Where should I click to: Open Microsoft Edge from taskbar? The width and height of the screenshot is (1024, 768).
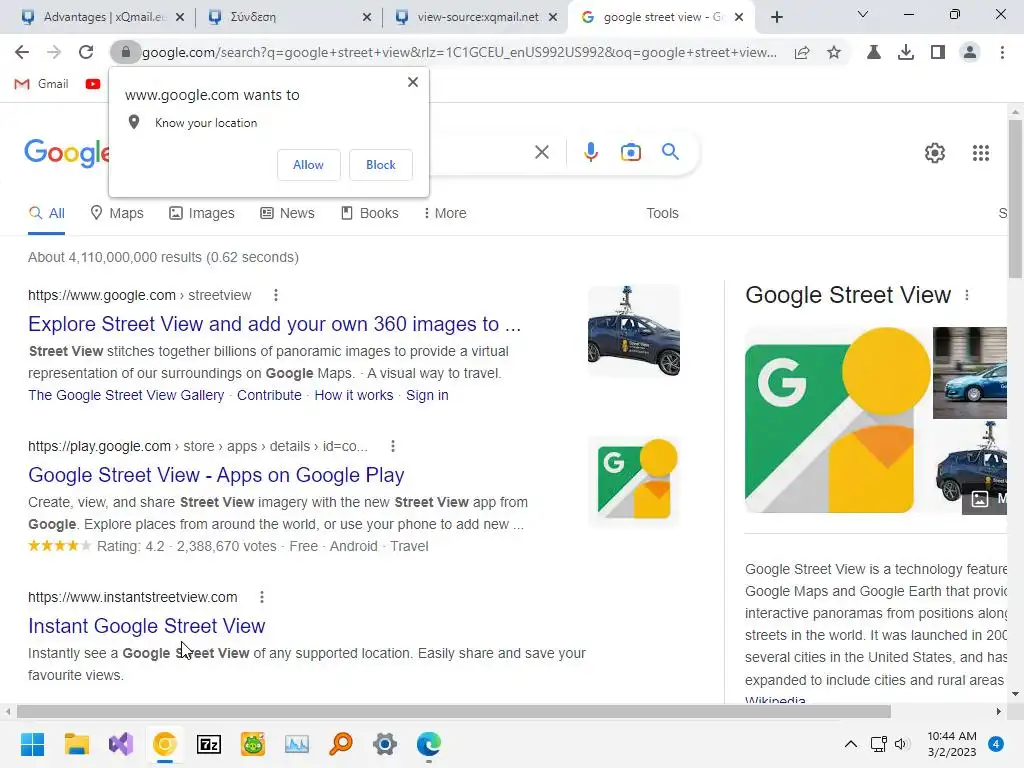[429, 744]
